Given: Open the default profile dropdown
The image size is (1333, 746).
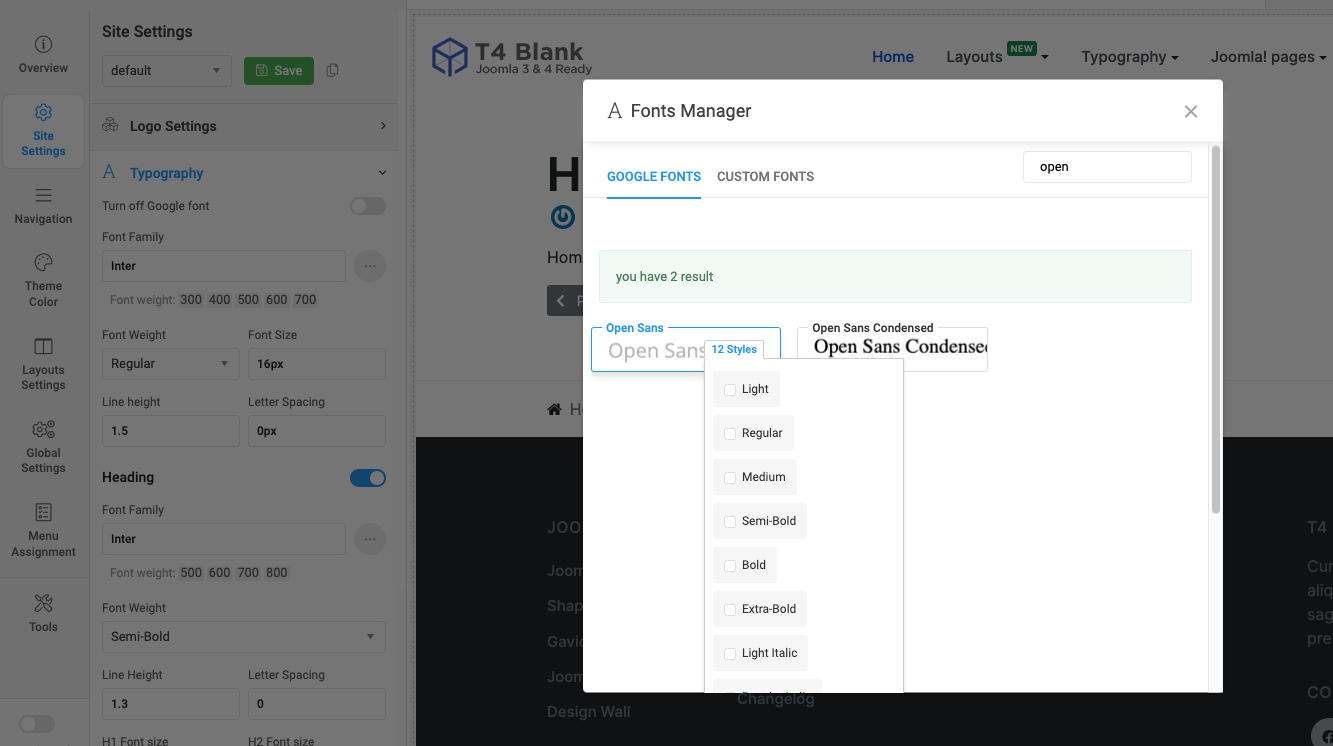Looking at the screenshot, I should [x=167, y=70].
